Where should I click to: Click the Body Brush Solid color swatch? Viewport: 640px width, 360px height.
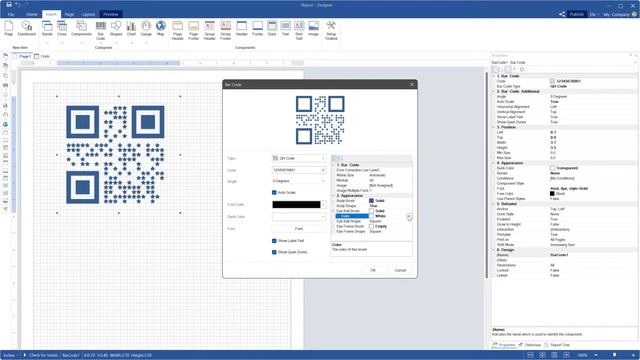[371, 201]
